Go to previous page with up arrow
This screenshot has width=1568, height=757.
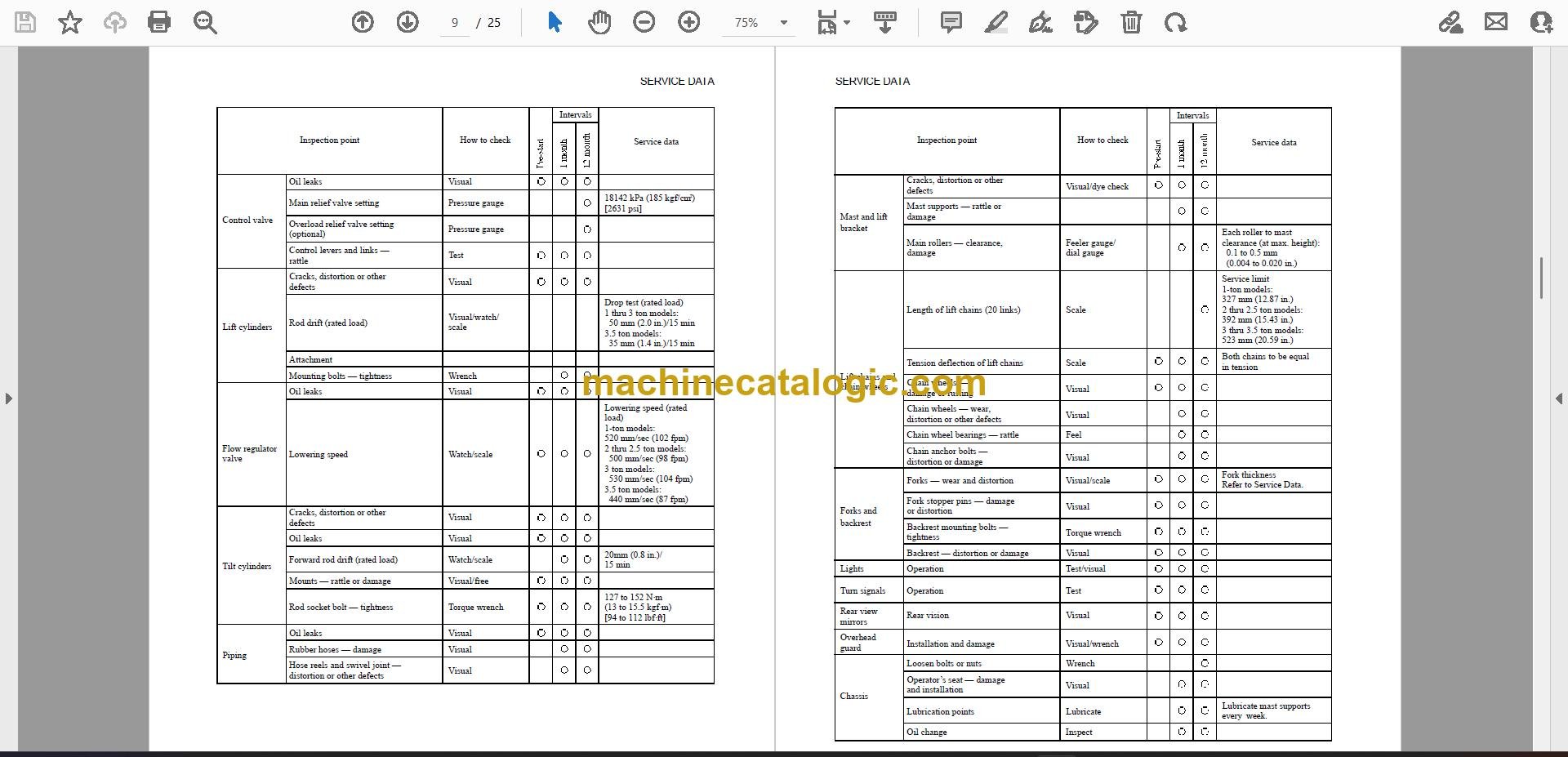363,23
